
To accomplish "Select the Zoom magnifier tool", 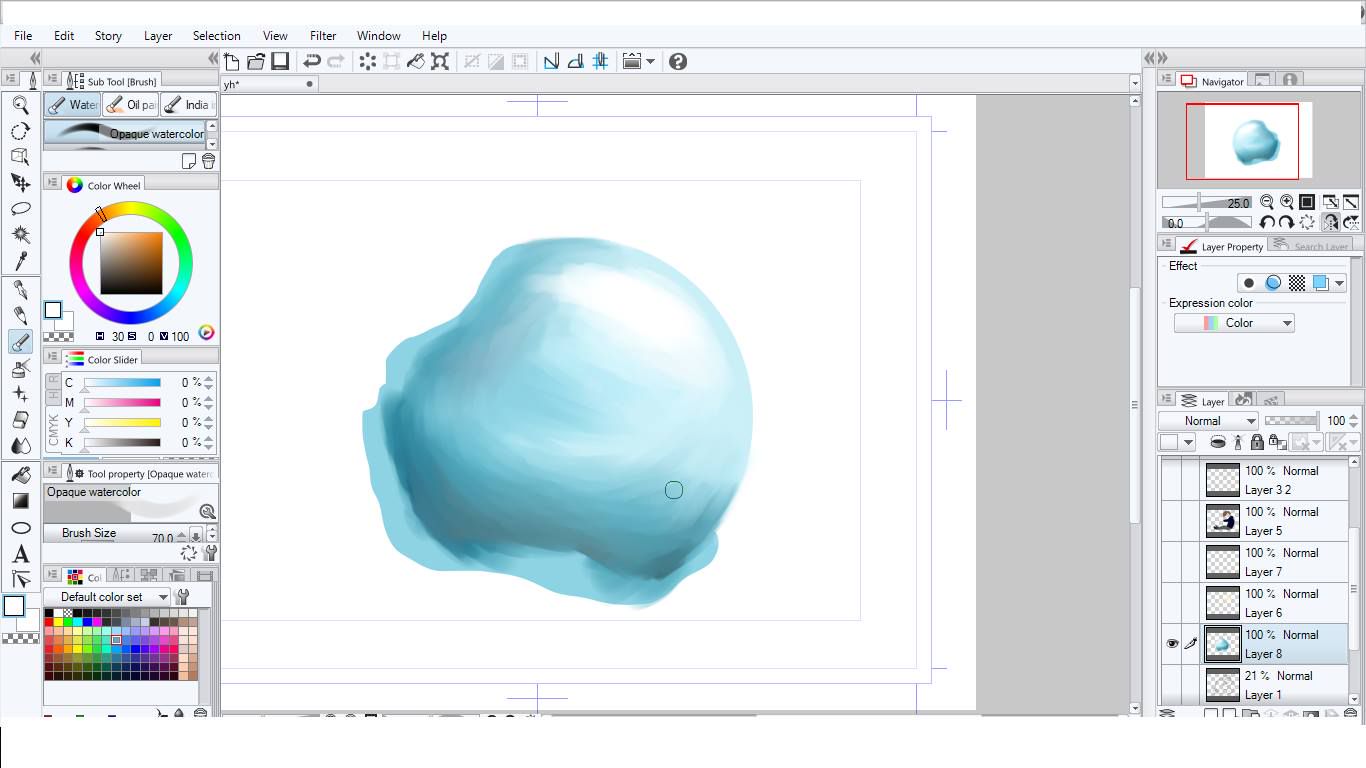I will (20, 105).
